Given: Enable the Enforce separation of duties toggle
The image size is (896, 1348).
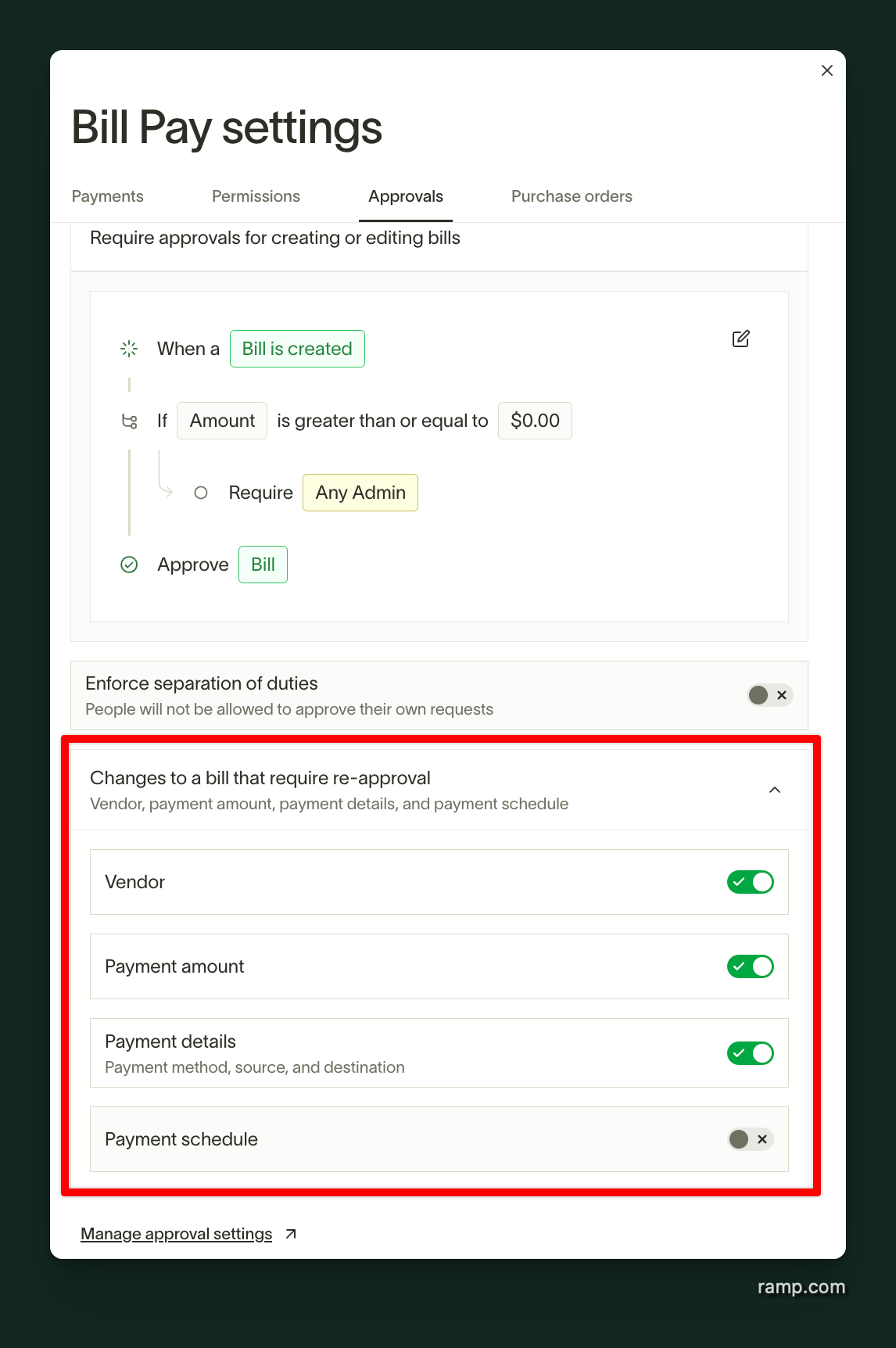Looking at the screenshot, I should (x=769, y=694).
